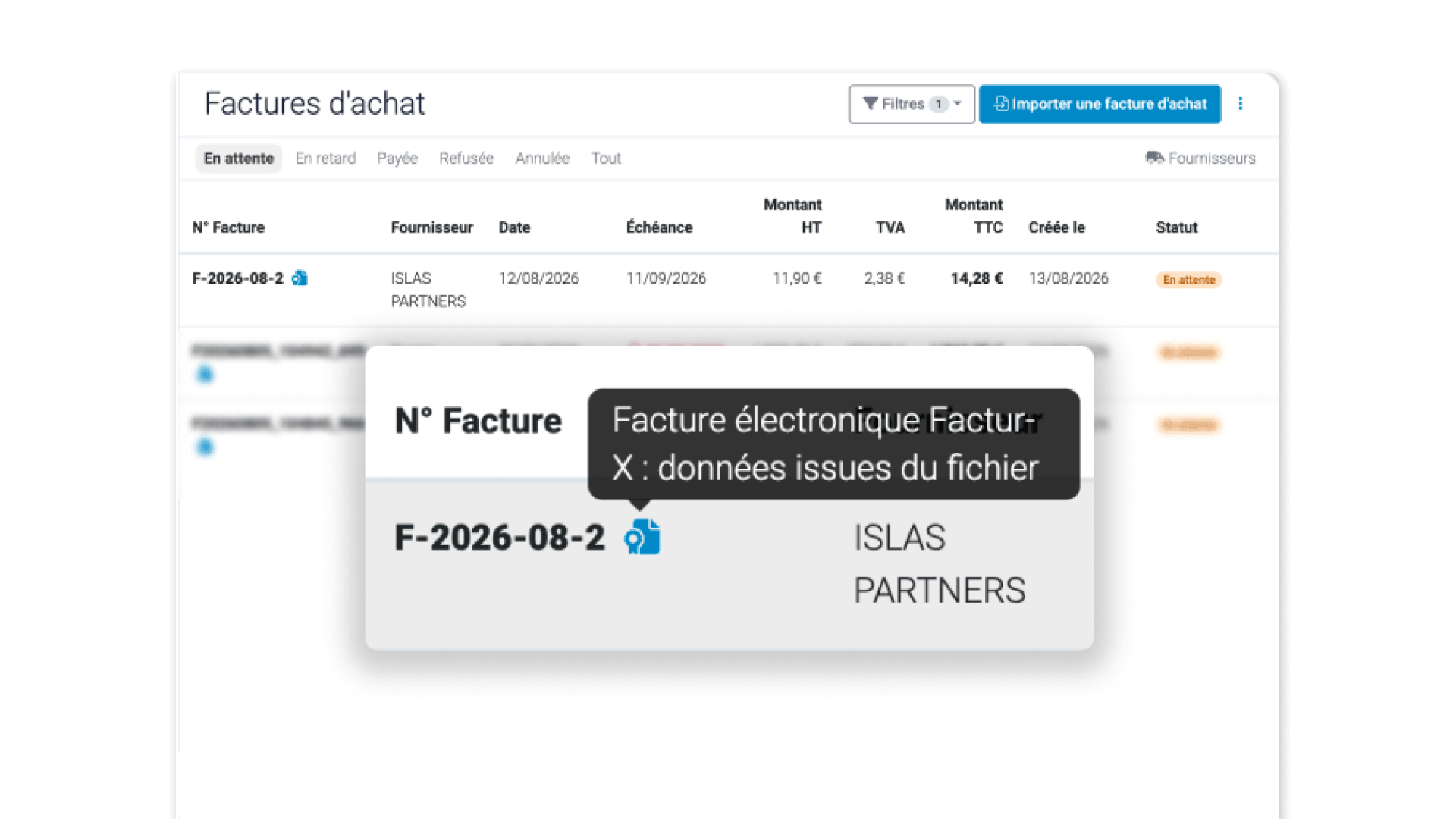Click the filter funnel icon

point(871,104)
